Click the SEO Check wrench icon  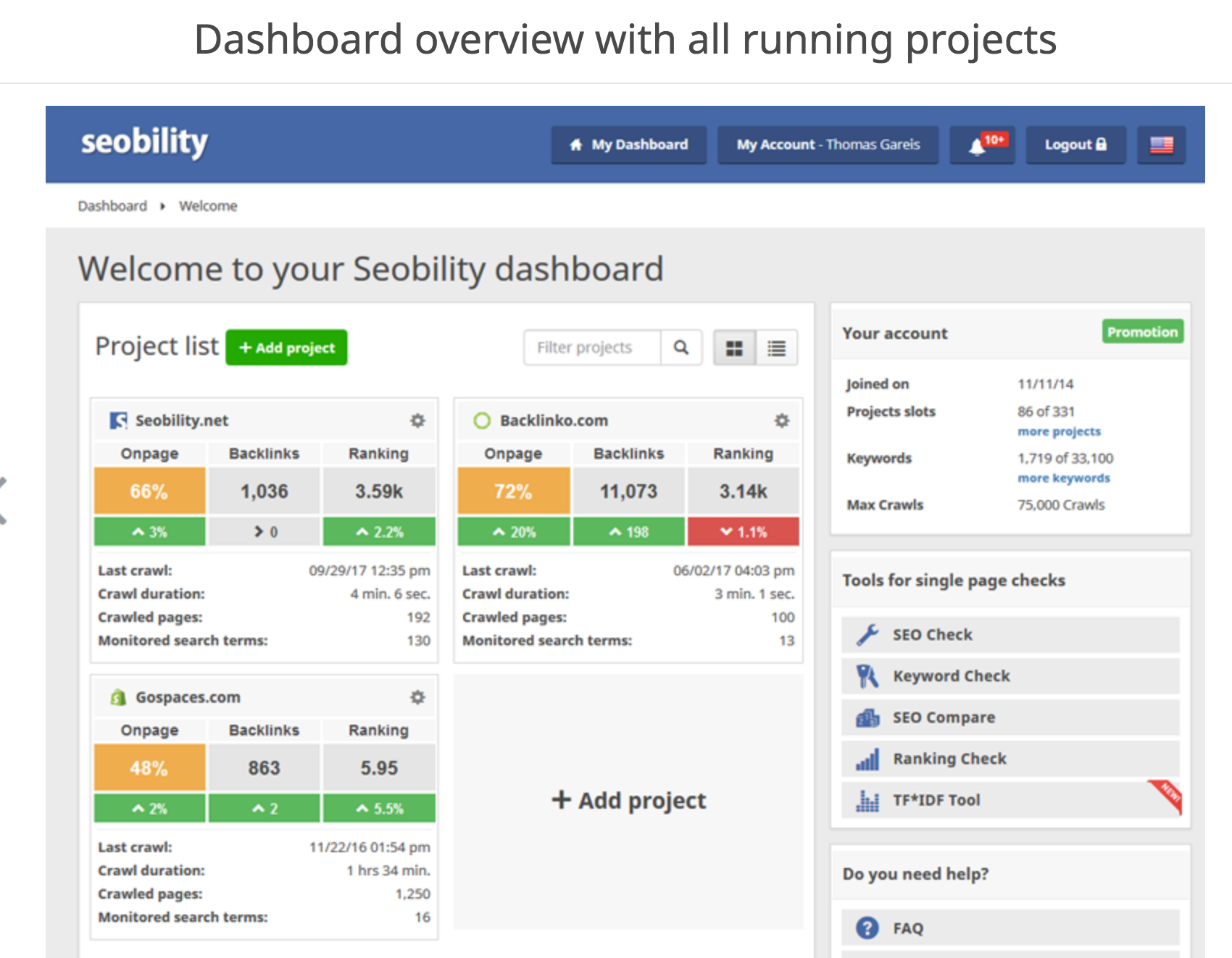[867, 635]
